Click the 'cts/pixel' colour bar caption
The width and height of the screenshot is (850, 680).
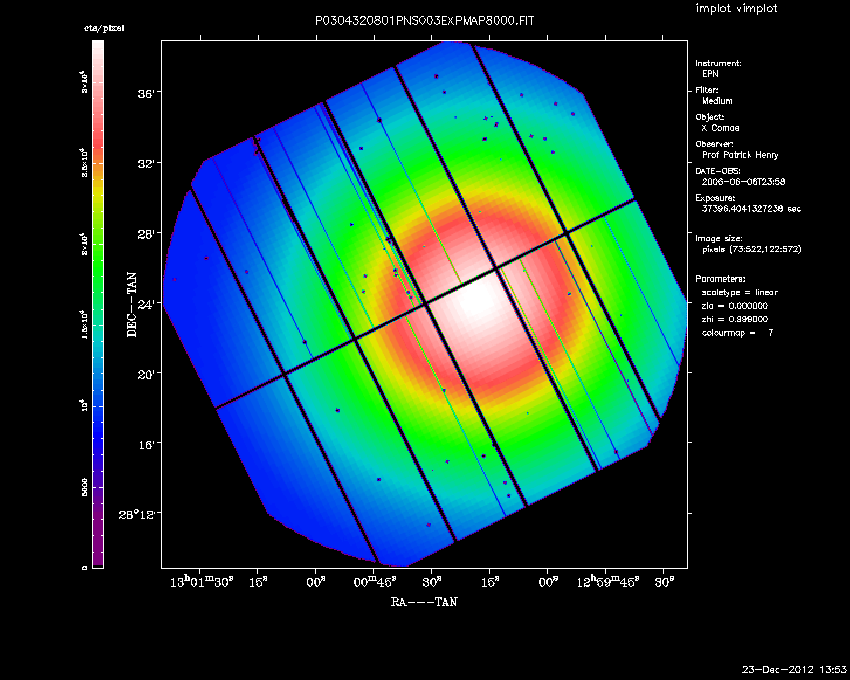tap(104, 28)
